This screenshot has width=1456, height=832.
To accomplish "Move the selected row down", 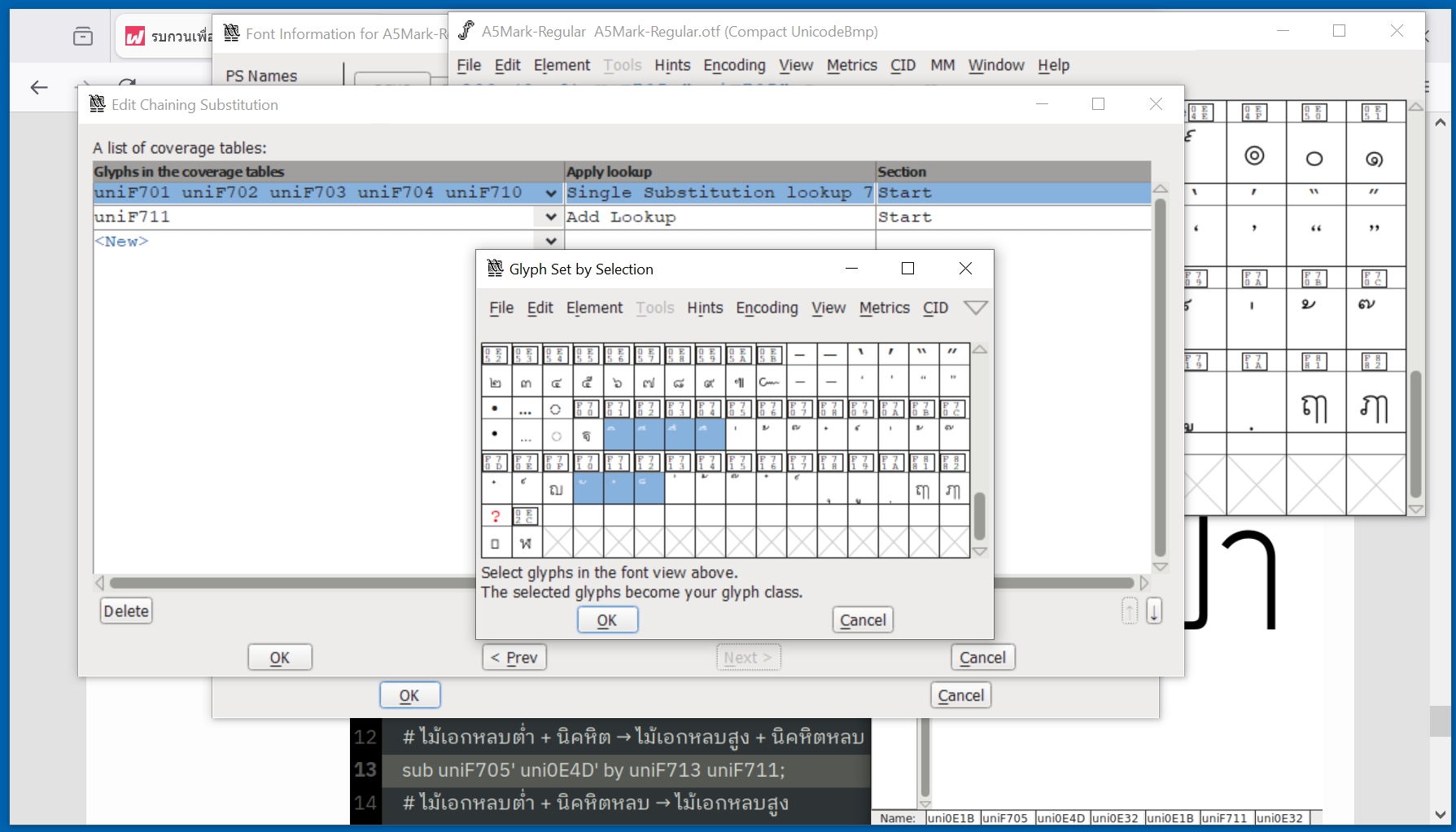I will tap(1154, 611).
